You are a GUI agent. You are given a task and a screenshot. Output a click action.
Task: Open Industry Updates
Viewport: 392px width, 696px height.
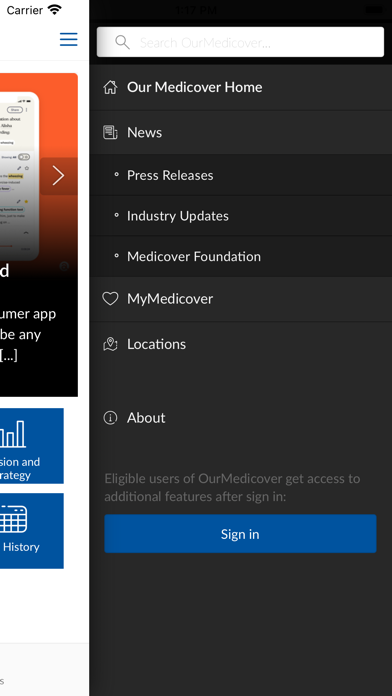(241, 216)
